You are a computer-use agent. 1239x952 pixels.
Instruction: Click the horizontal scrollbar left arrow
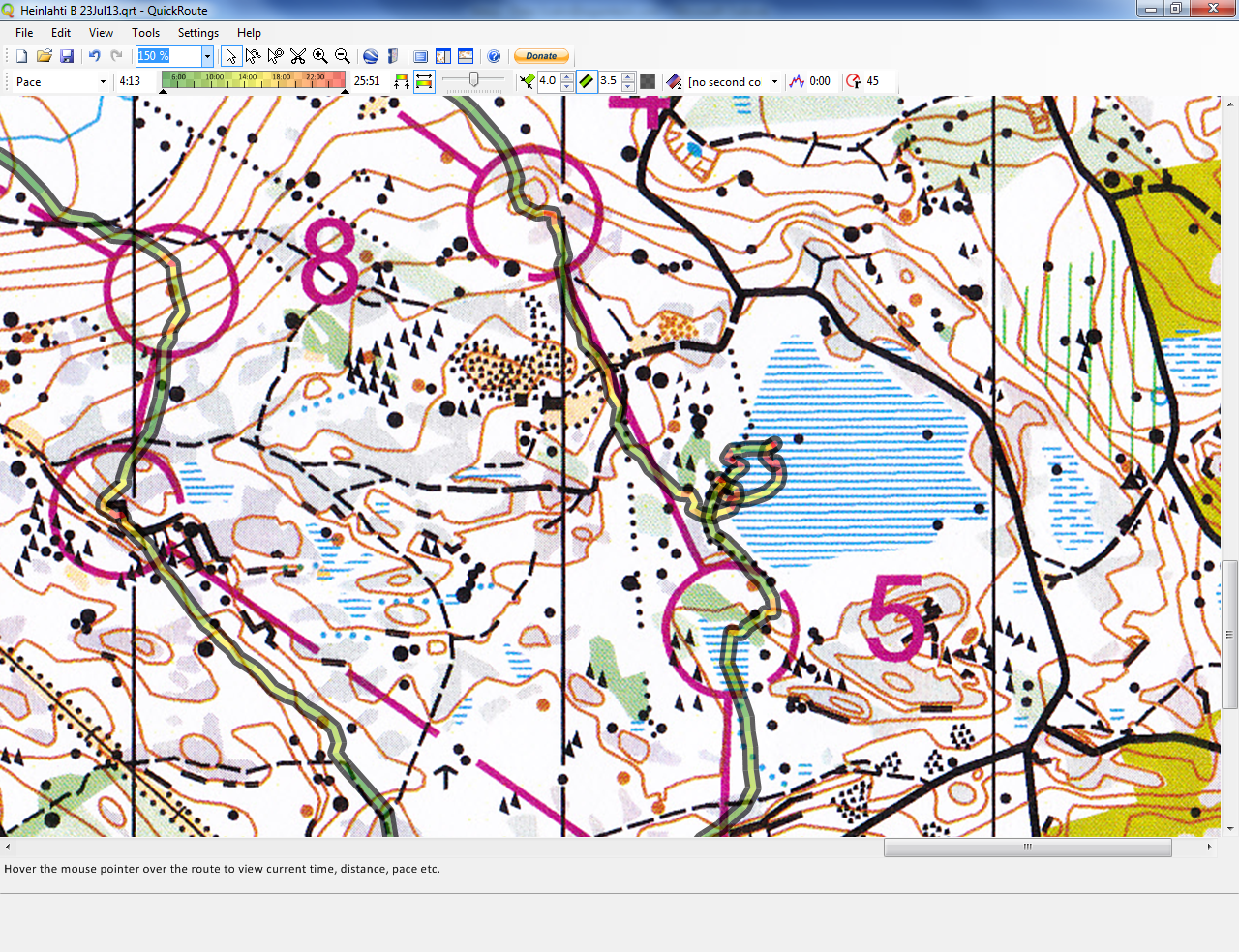(8, 847)
